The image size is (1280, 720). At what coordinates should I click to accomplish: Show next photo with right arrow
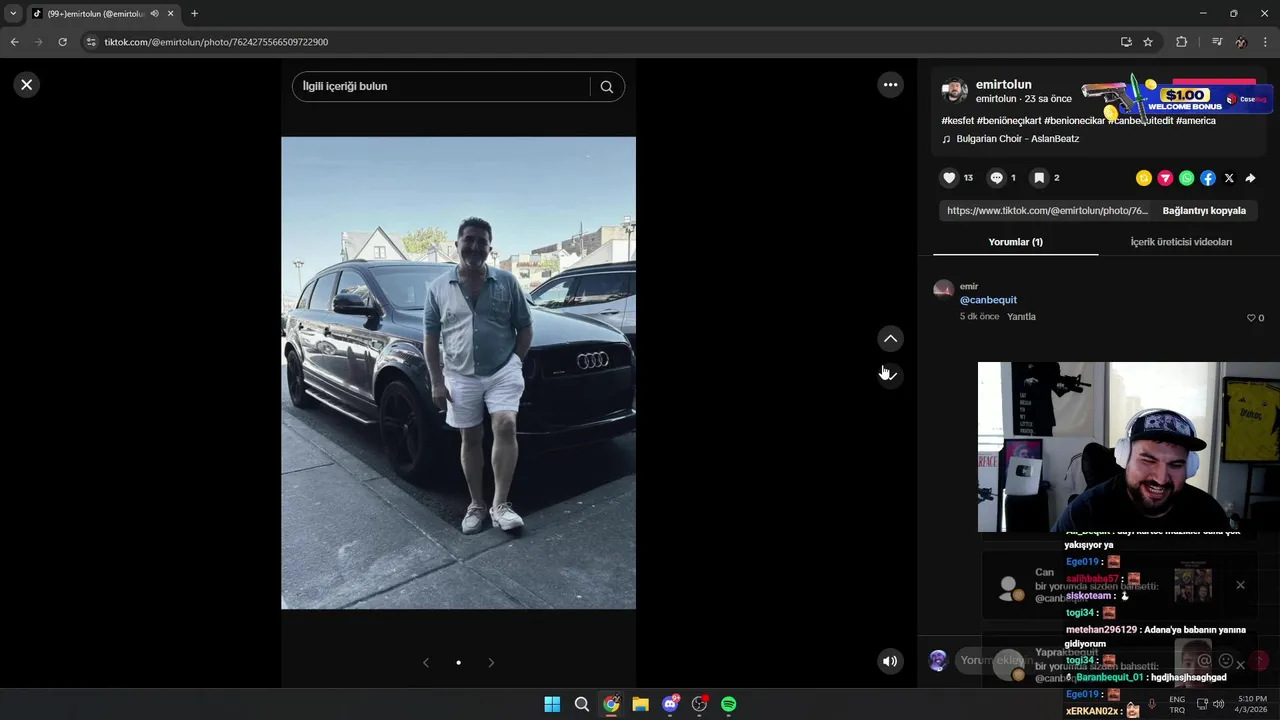click(491, 662)
